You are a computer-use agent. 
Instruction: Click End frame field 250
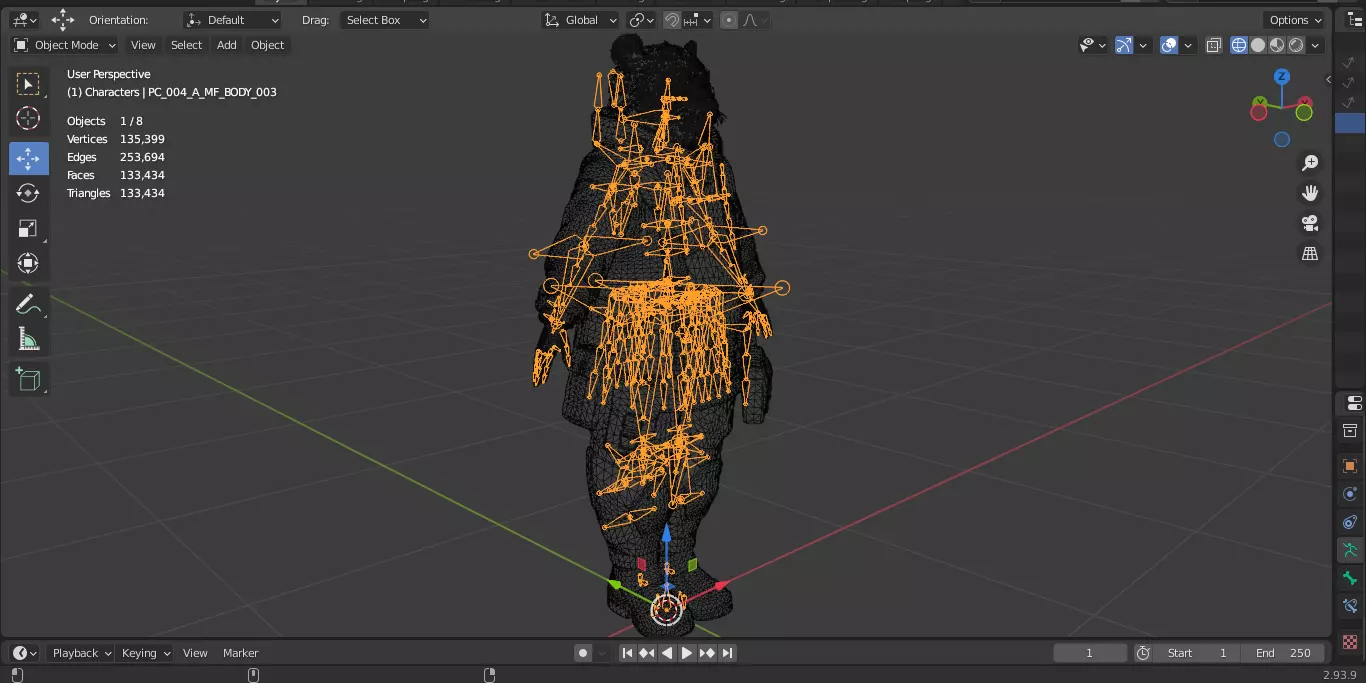tap(1283, 653)
